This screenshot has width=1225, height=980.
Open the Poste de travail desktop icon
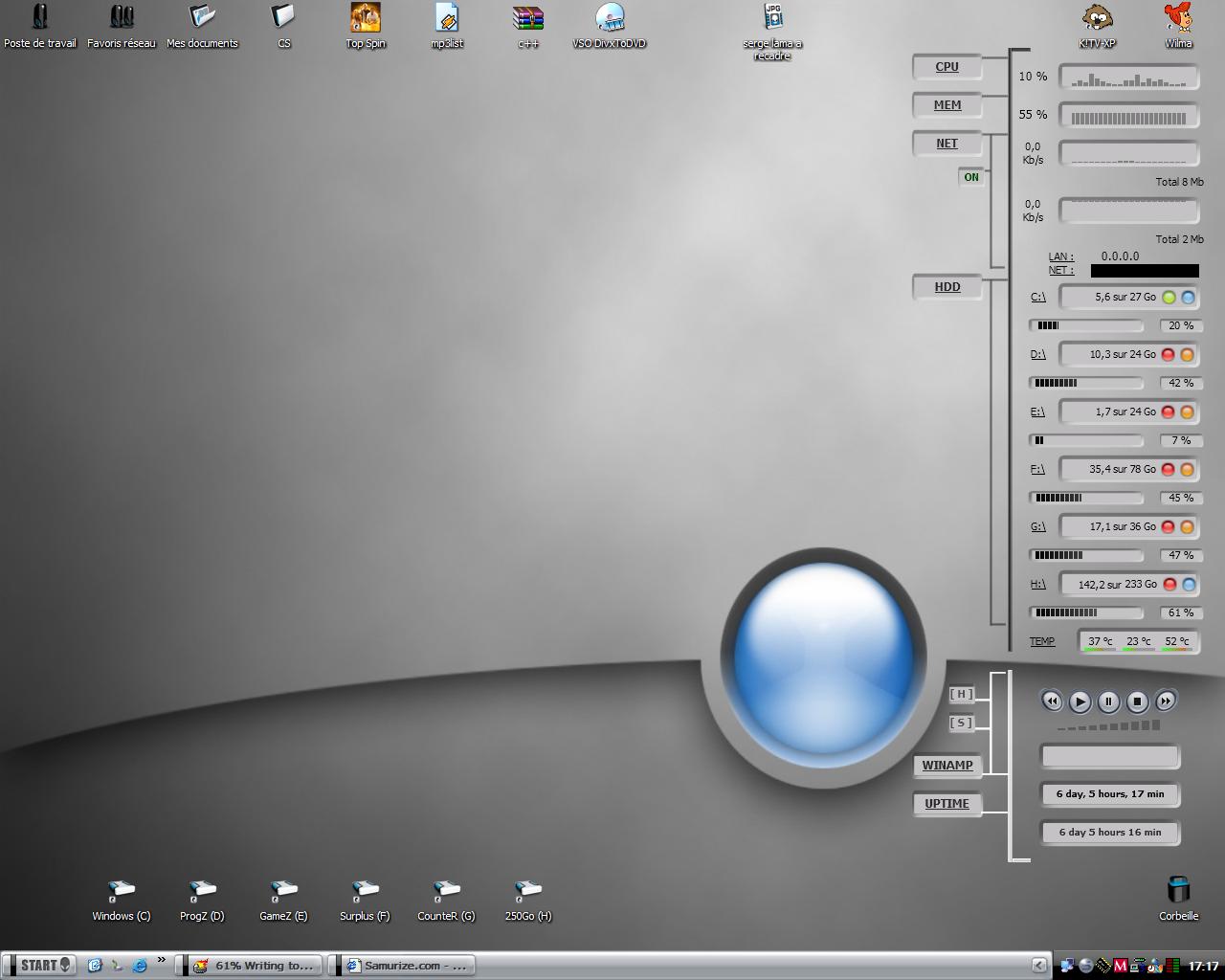coord(39,26)
